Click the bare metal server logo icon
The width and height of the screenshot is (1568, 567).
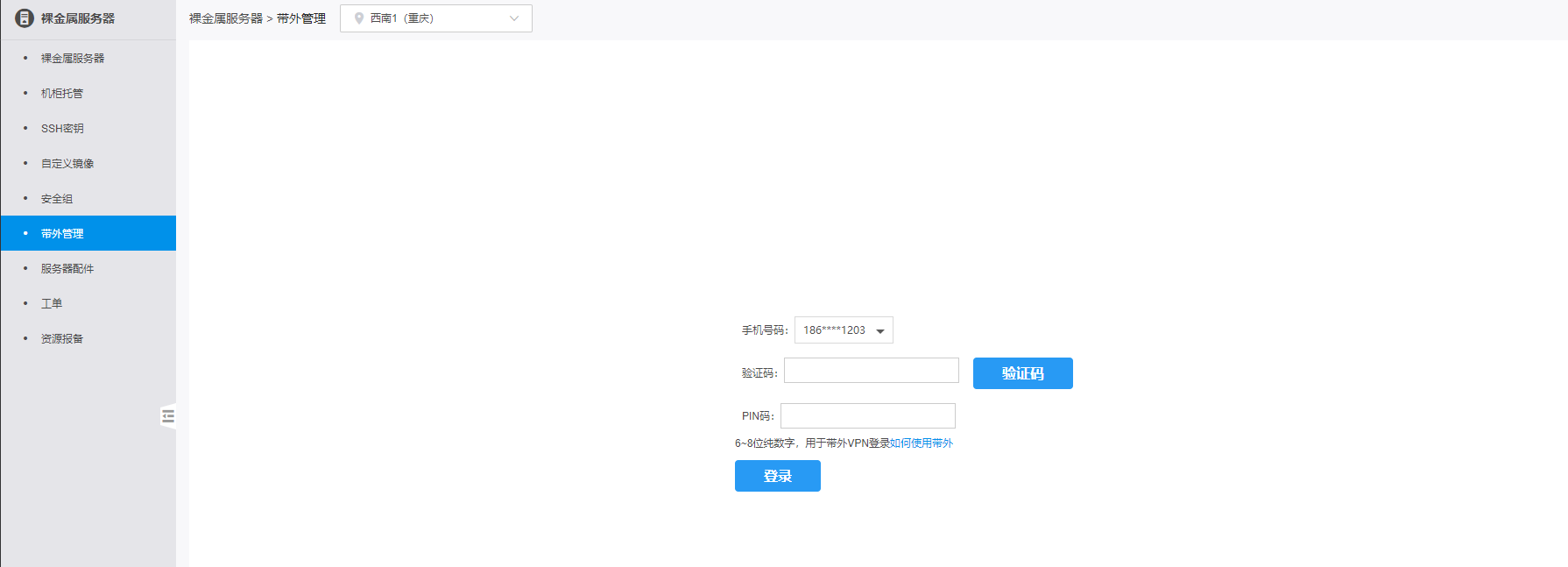[x=25, y=18]
